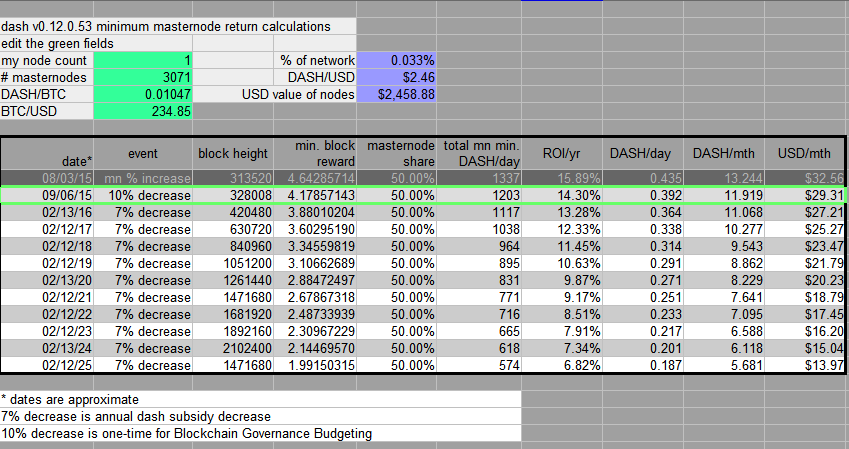Select the '10% decrease is one-time' governance budgeting note
849x449 pixels.
pyautogui.click(x=260, y=433)
